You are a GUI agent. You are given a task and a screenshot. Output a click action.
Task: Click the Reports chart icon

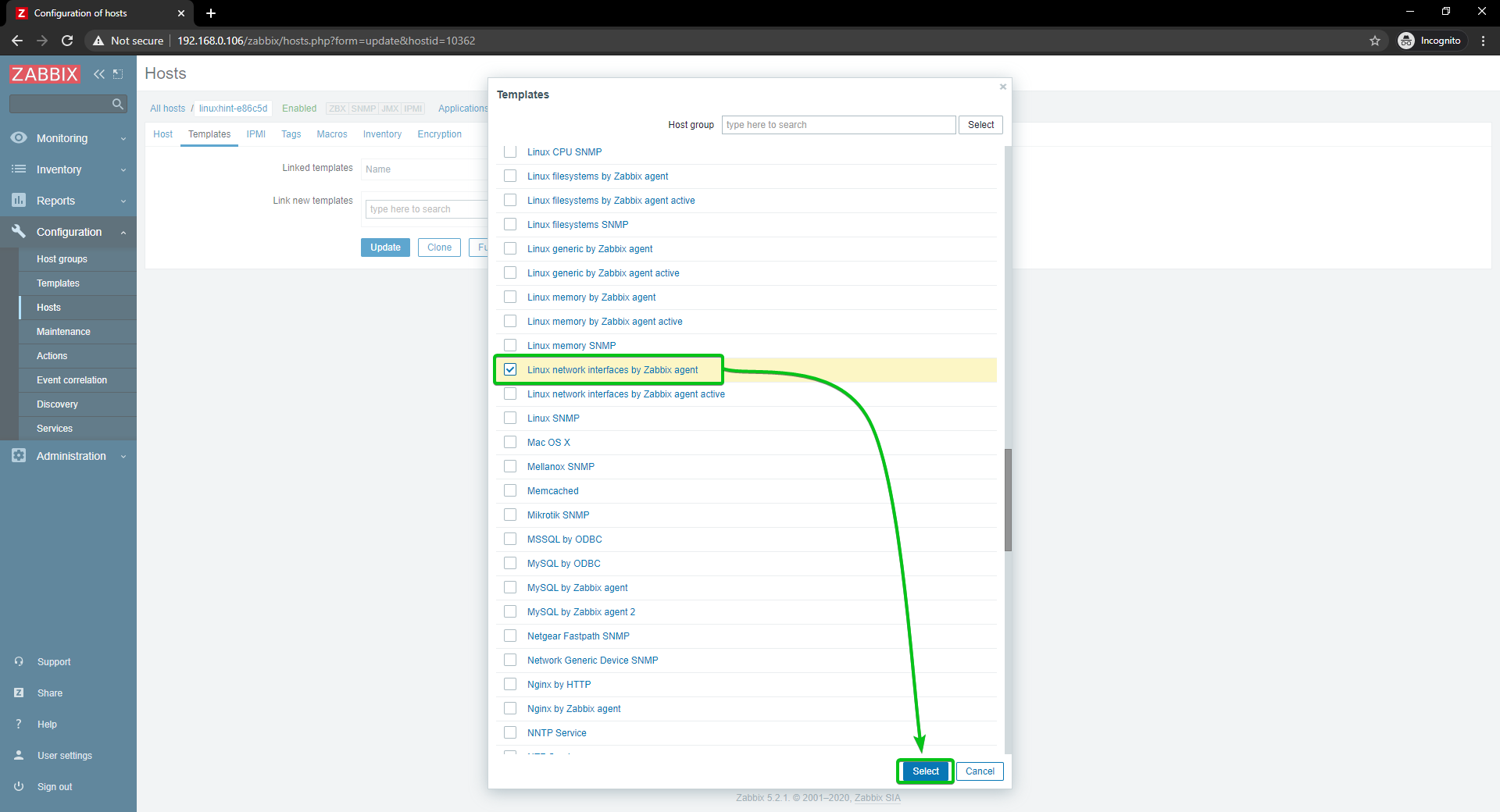click(x=19, y=200)
